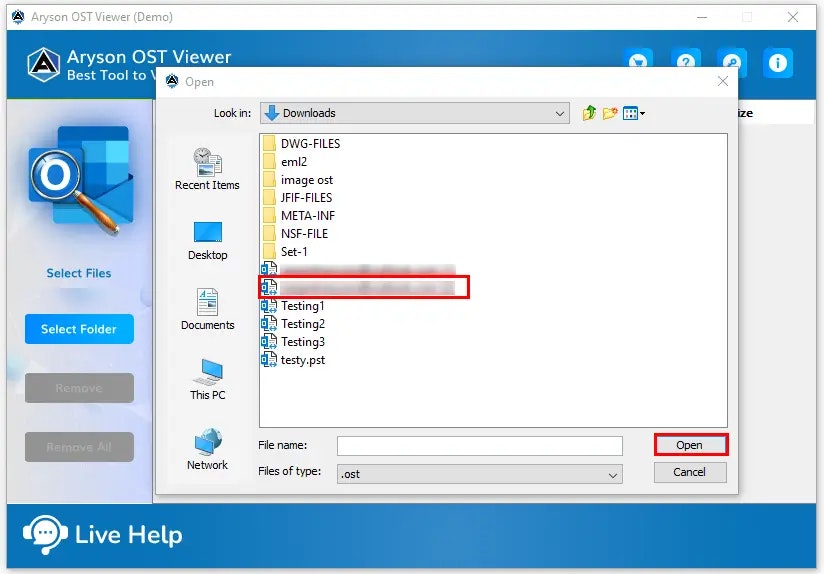Click the Cancel button
Image resolution: width=824 pixels, height=574 pixels.
(x=690, y=472)
